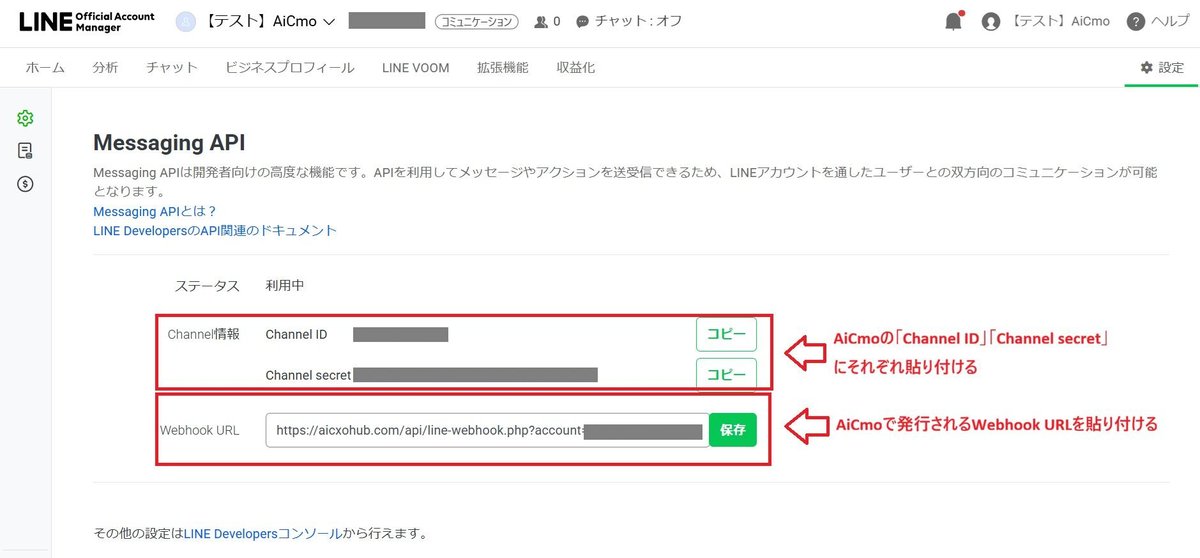Image resolution: width=1200 pixels, height=558 pixels.
Task: Click the LINE Official Account Manager logo
Action: click(x=87, y=22)
